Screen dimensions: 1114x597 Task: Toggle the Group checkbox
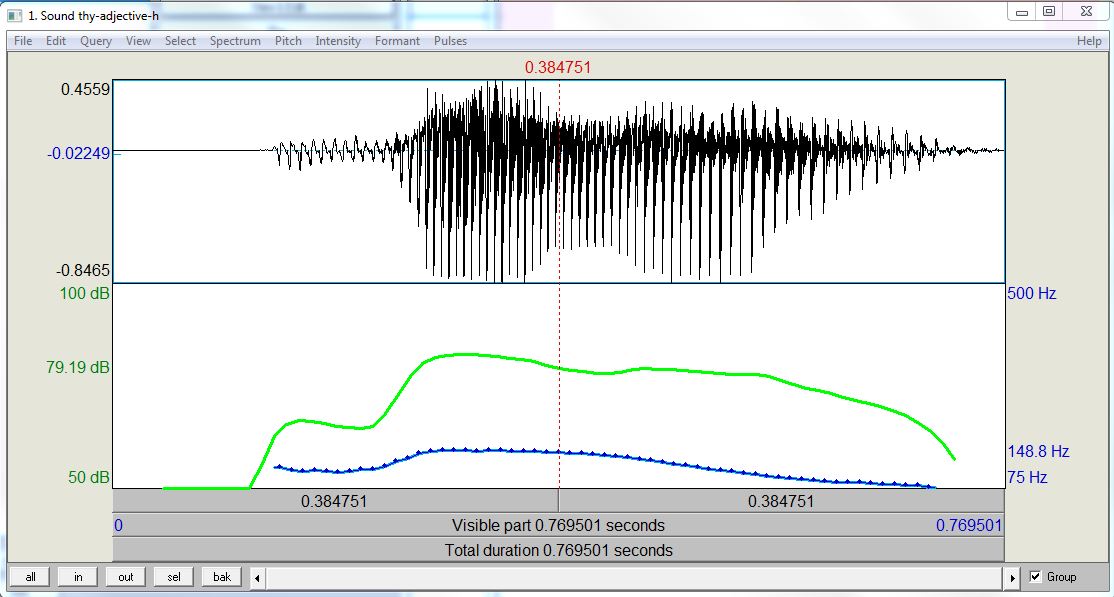click(1036, 577)
